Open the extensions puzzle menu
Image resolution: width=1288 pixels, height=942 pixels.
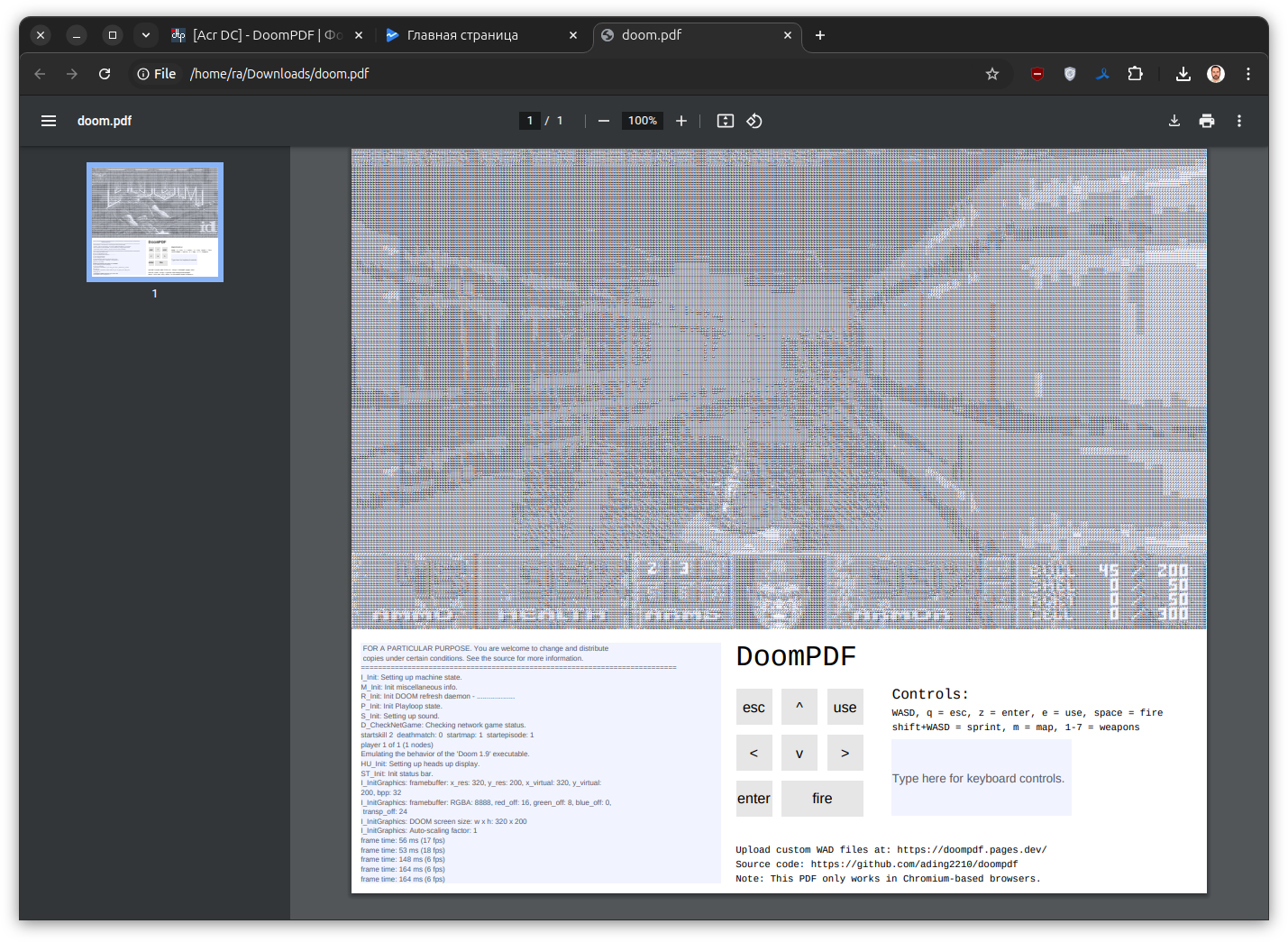[x=1135, y=74]
